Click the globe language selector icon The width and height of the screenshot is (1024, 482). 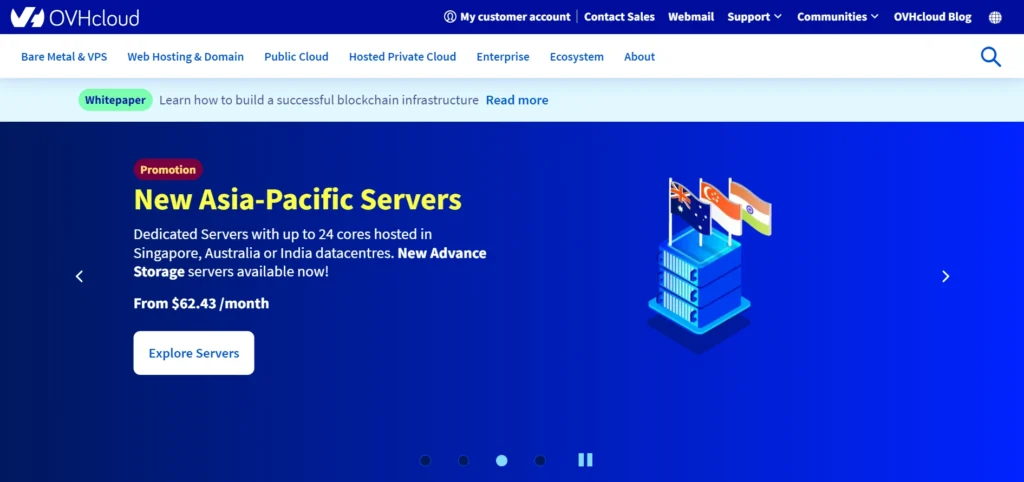point(995,18)
